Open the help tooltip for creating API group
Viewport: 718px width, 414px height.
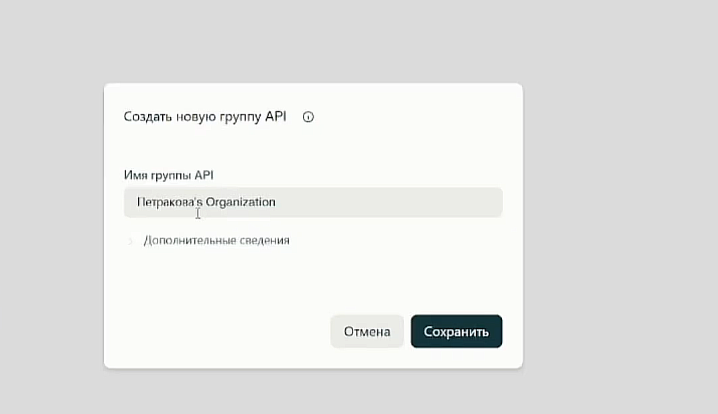tap(308, 117)
